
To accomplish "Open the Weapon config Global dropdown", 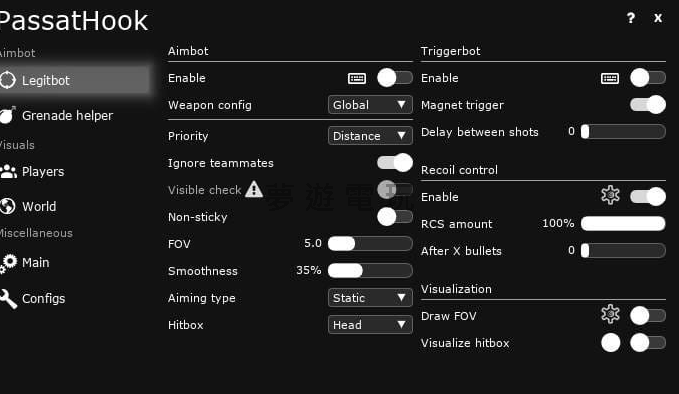I will (x=370, y=105).
